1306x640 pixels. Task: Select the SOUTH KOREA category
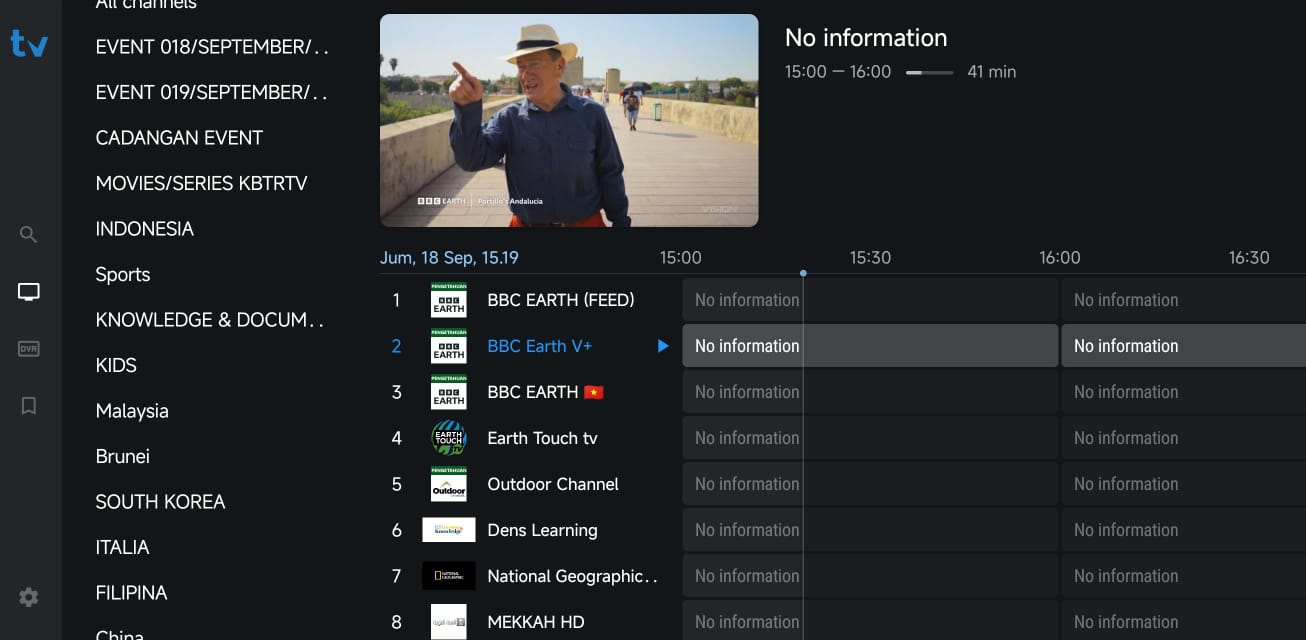[160, 502]
